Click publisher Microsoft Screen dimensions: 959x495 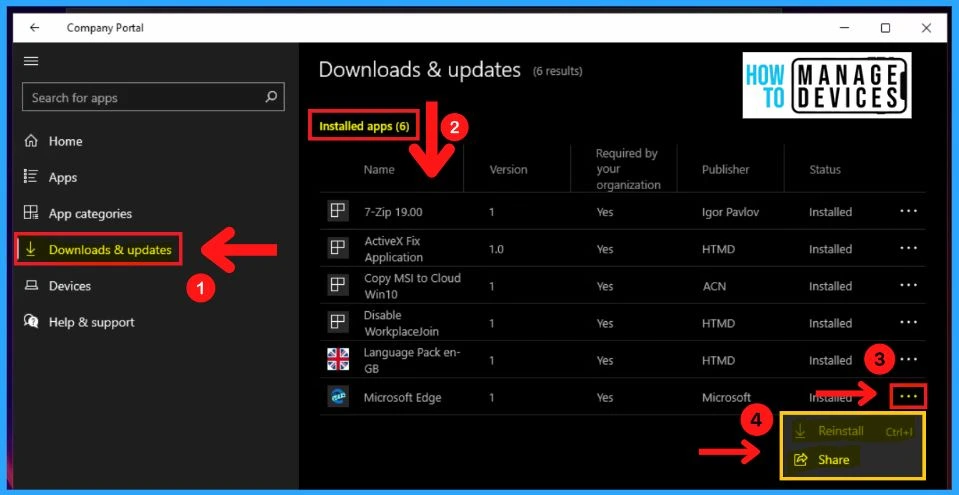[726, 398]
